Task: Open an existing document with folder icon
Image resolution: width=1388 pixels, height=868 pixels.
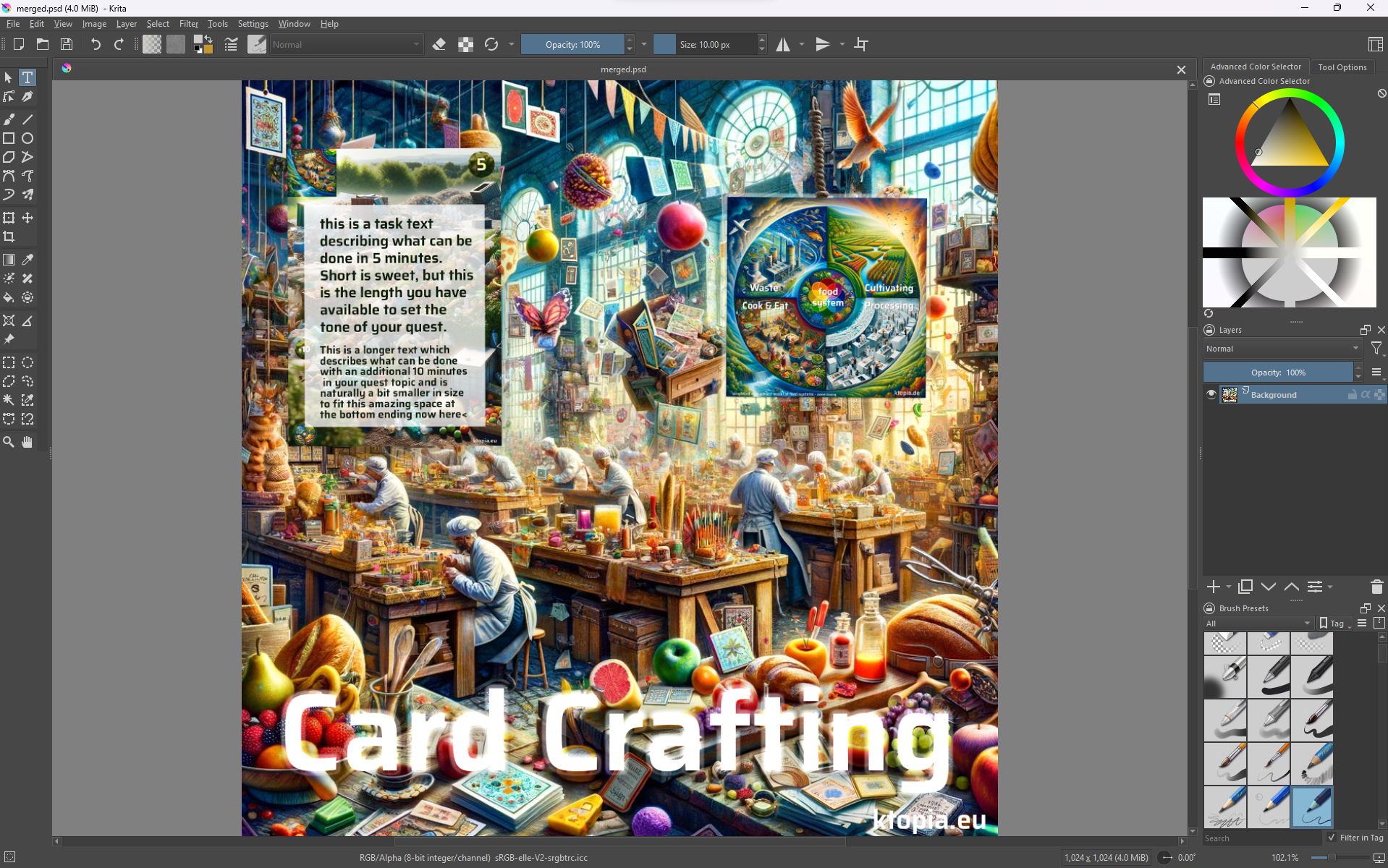Action: pyautogui.click(x=43, y=44)
